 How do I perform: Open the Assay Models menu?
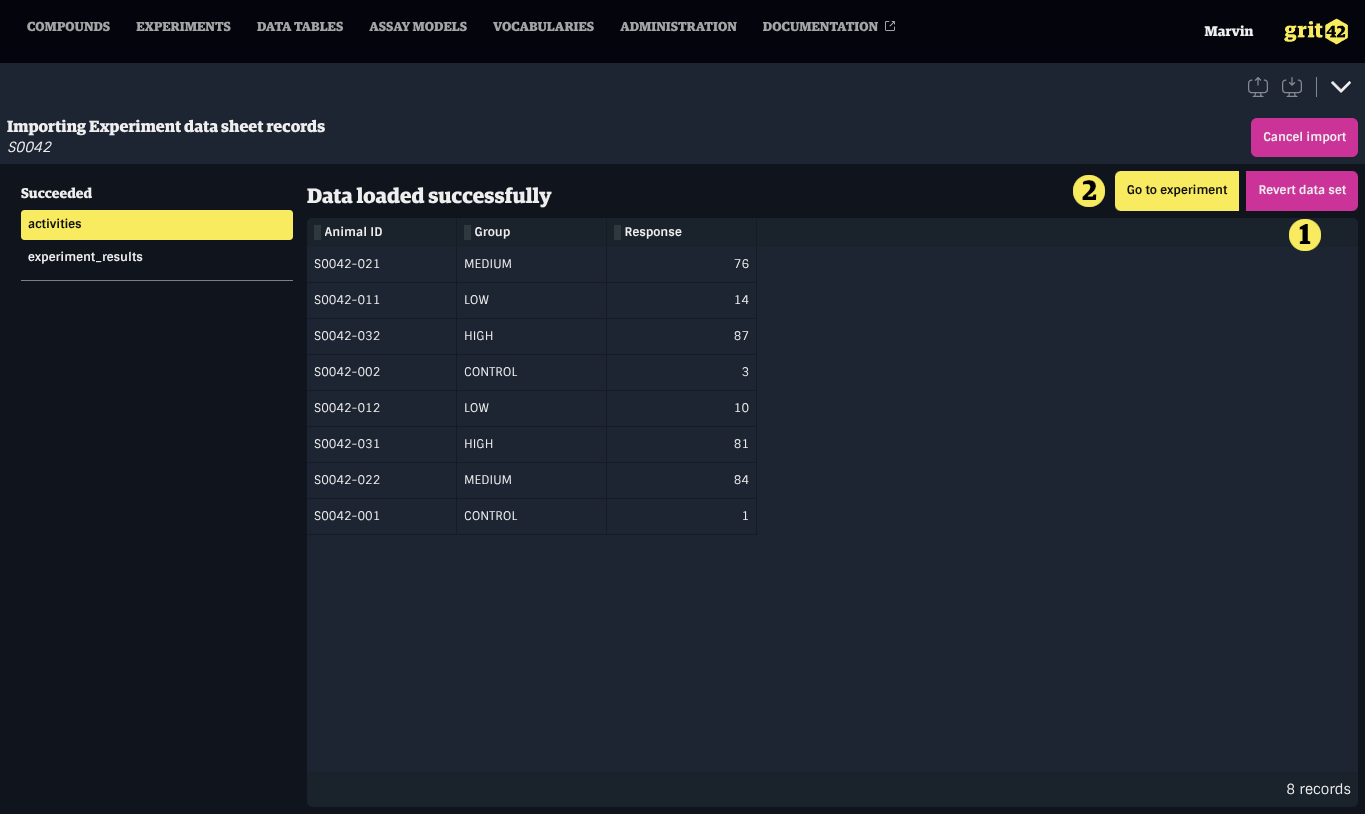pos(418,27)
